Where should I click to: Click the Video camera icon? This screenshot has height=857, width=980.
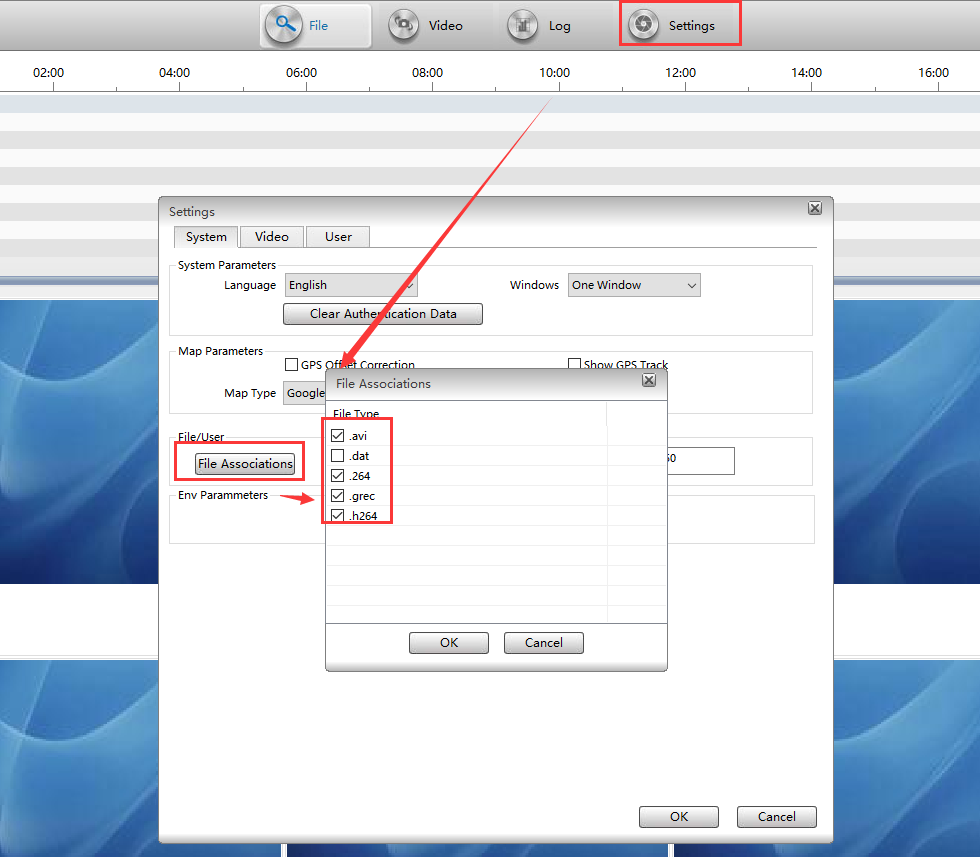pyautogui.click(x=404, y=26)
